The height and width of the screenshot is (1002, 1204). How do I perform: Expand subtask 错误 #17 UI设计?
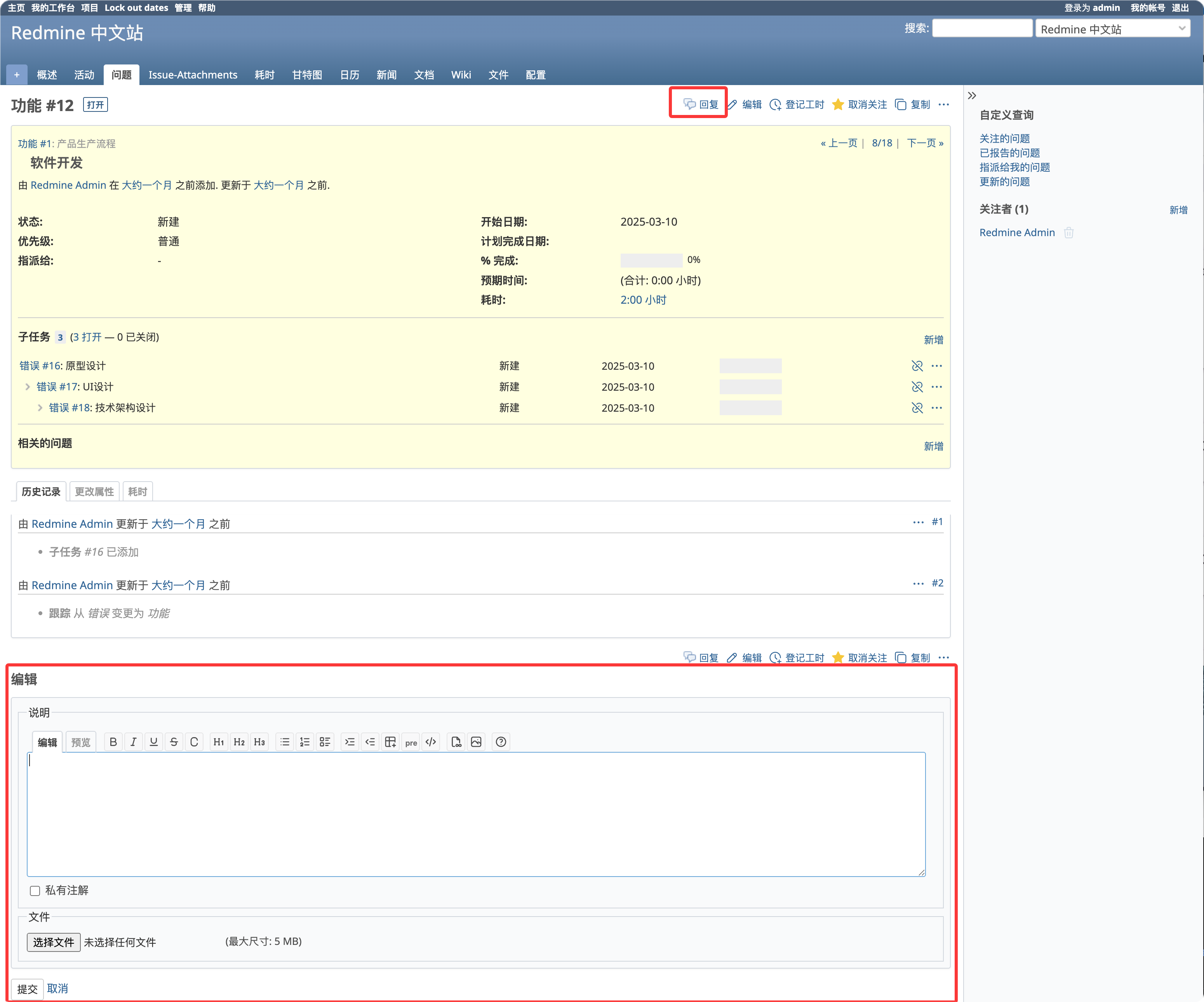click(x=28, y=387)
